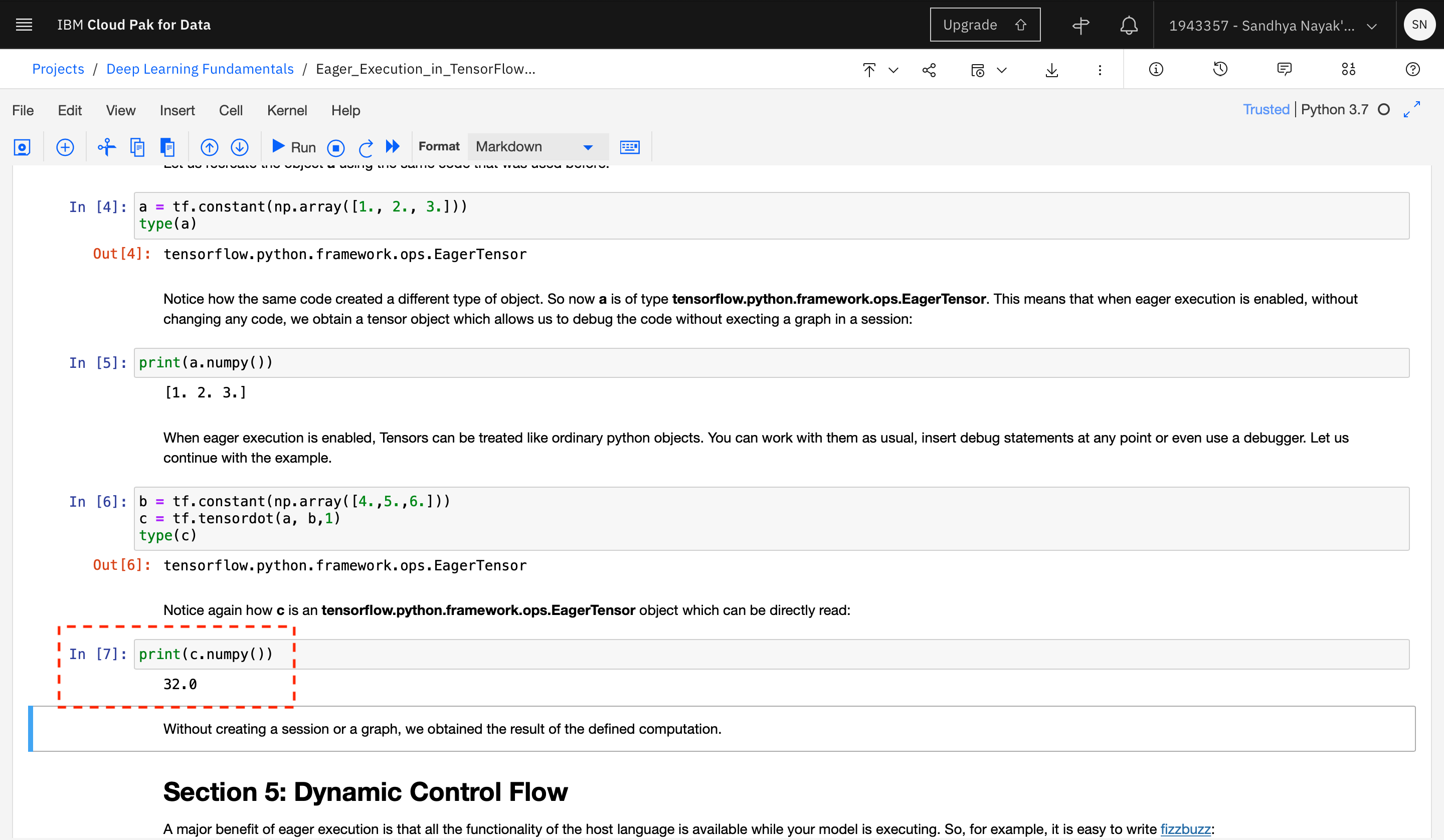Toggle full-screen notebook expand arrows
The height and width of the screenshot is (840, 1444).
1412,109
